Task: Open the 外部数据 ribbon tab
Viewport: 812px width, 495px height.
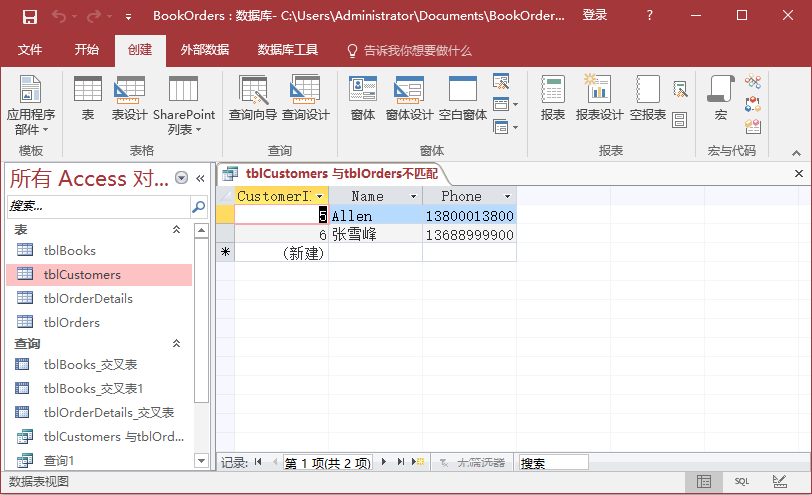Action: (204, 50)
